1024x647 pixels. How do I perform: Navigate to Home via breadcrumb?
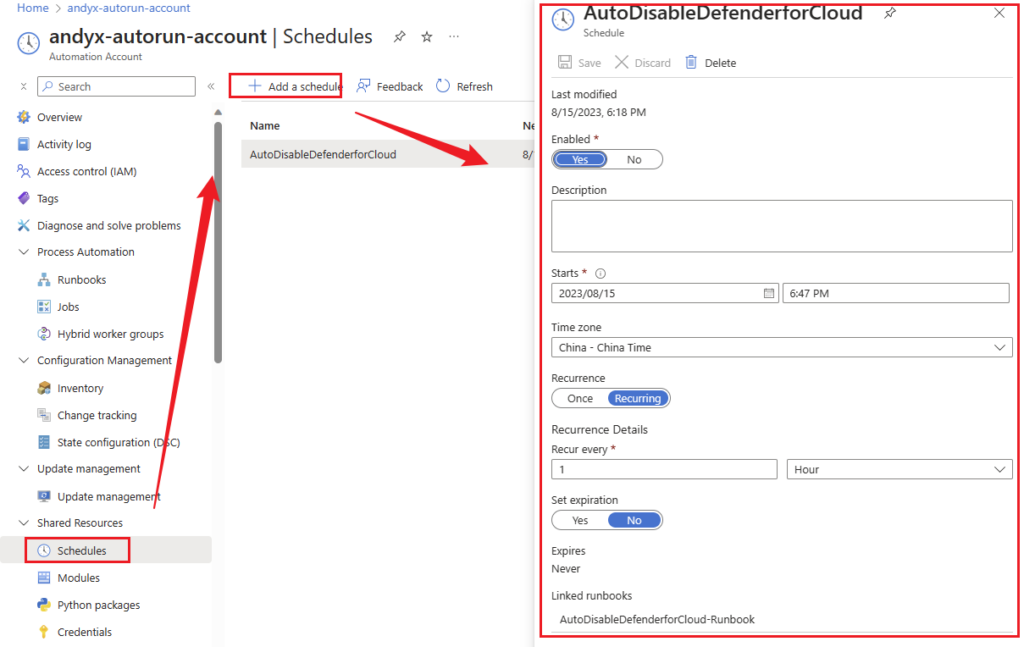click(x=23, y=7)
